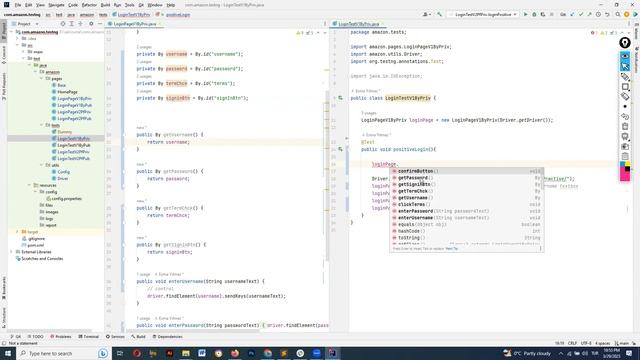Open Git history clock icon in toolbar
The width and height of the screenshot is (640, 360).
click(x=598, y=14)
